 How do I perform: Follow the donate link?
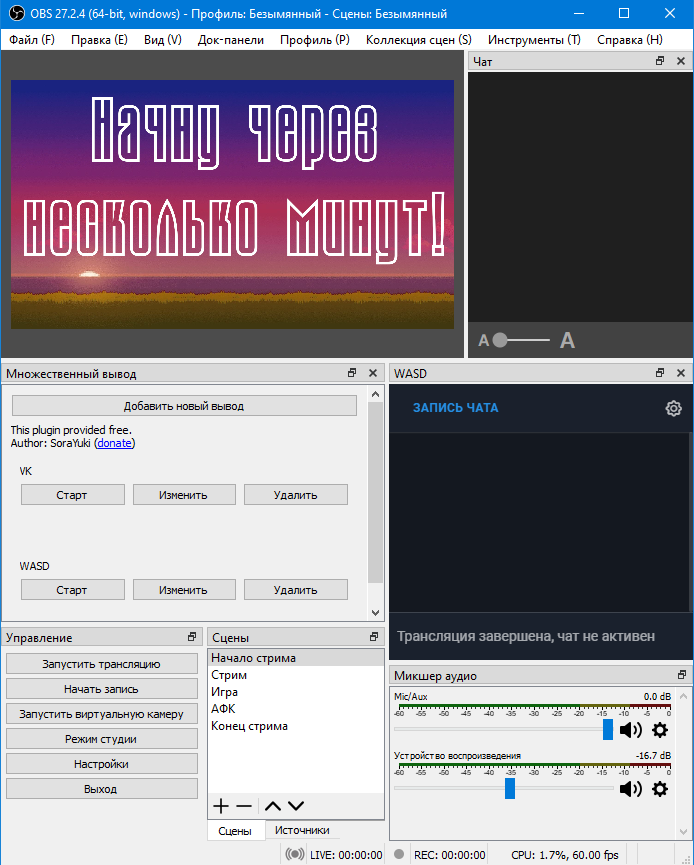[115, 443]
